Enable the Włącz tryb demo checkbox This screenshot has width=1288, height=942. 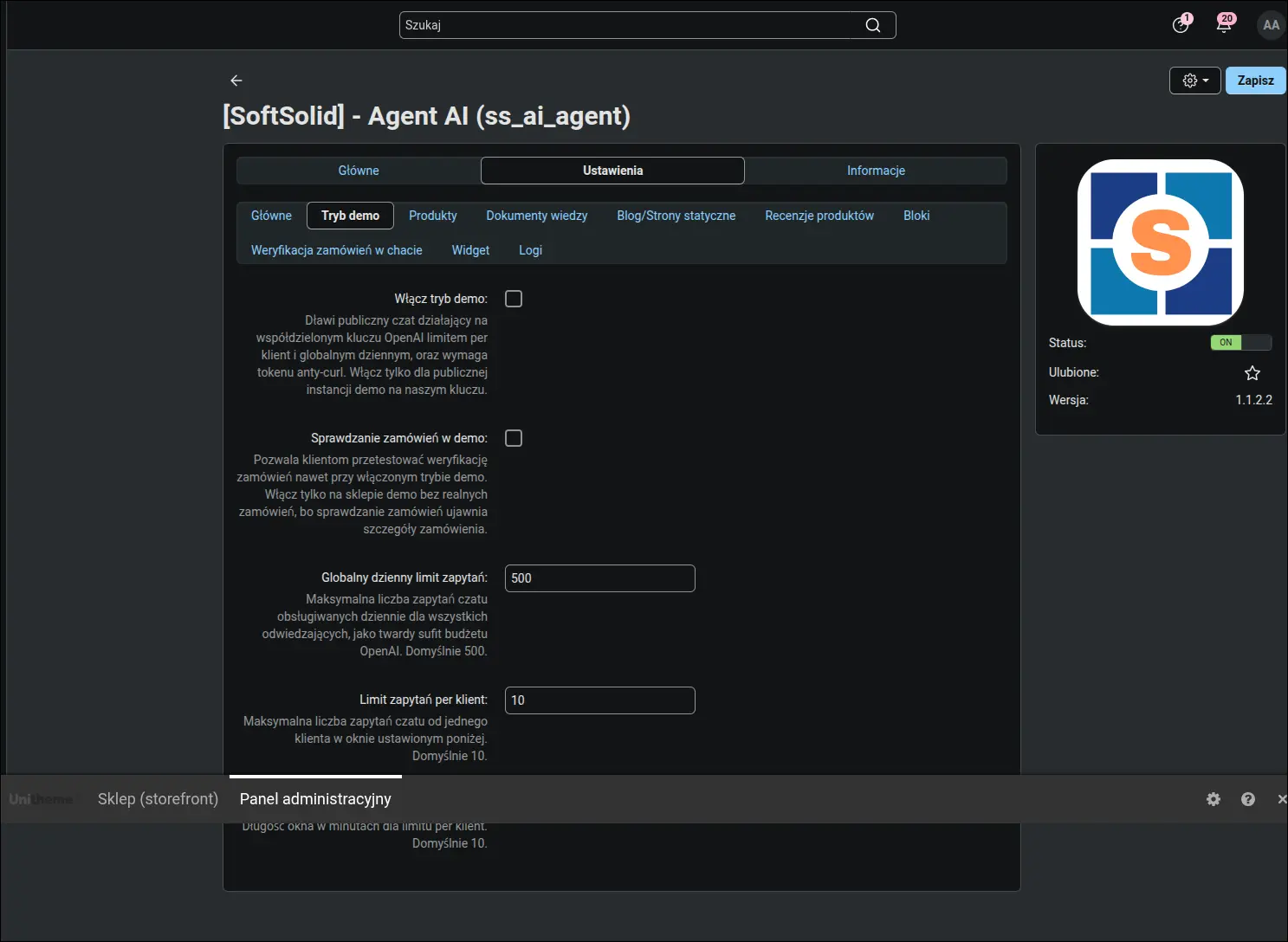tap(514, 299)
